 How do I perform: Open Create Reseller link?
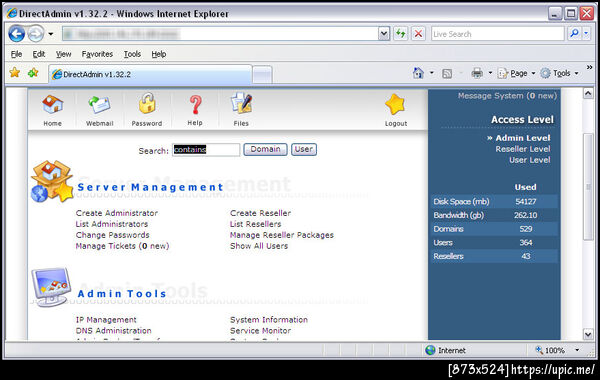pyautogui.click(x=261, y=213)
